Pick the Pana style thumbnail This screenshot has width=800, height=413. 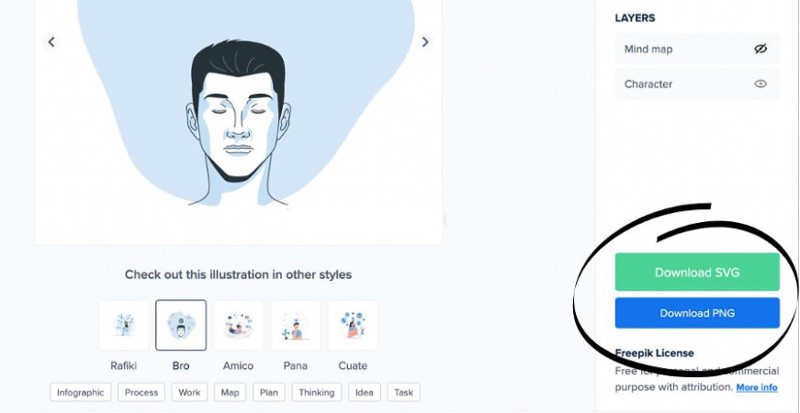point(295,325)
